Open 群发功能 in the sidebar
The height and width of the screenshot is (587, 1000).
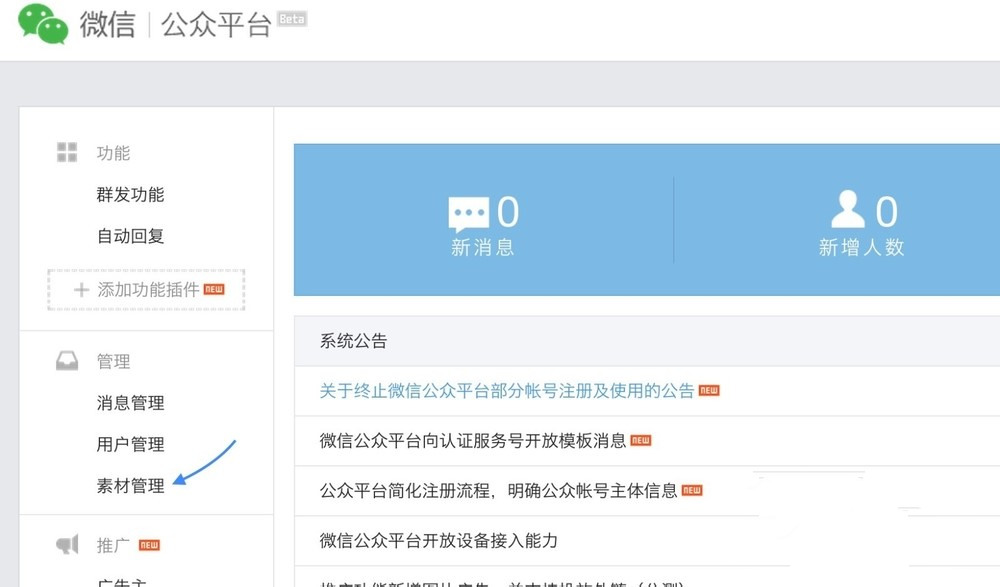130,195
